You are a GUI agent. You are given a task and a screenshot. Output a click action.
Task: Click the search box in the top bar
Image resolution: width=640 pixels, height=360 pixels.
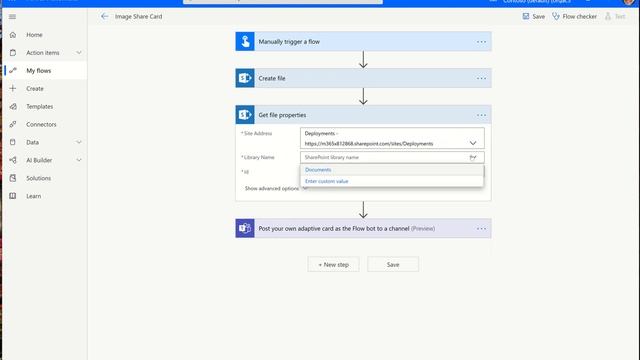(283, 2)
